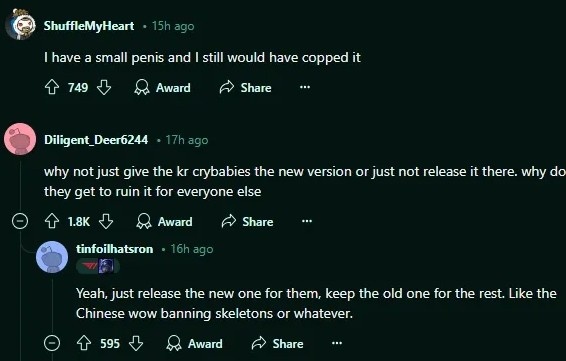566x361 pixels.
Task: Open Diligent_Deer6244's pink avatar
Action: (x=20, y=139)
